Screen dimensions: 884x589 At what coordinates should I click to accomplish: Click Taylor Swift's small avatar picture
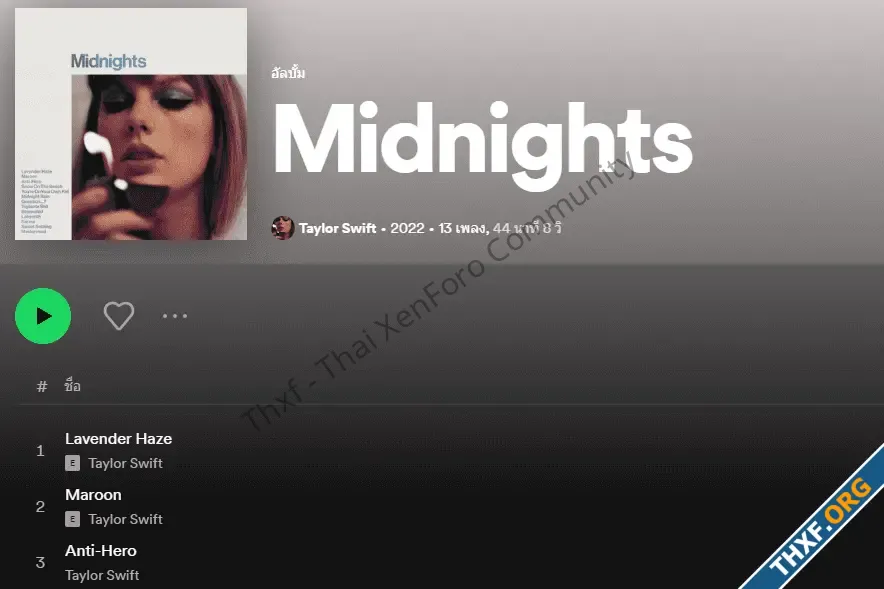283,228
